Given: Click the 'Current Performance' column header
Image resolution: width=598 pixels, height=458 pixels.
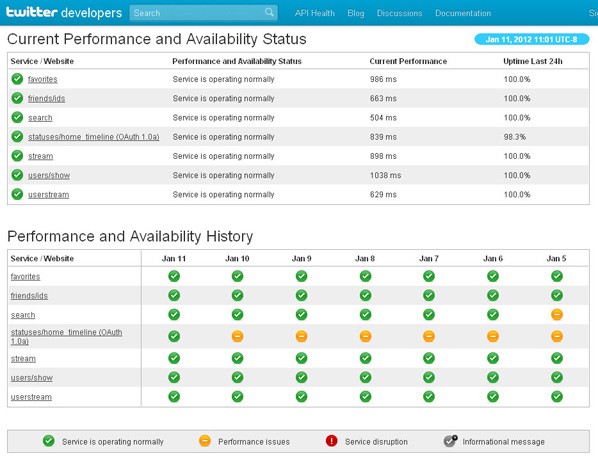Looking at the screenshot, I should click(408, 61).
